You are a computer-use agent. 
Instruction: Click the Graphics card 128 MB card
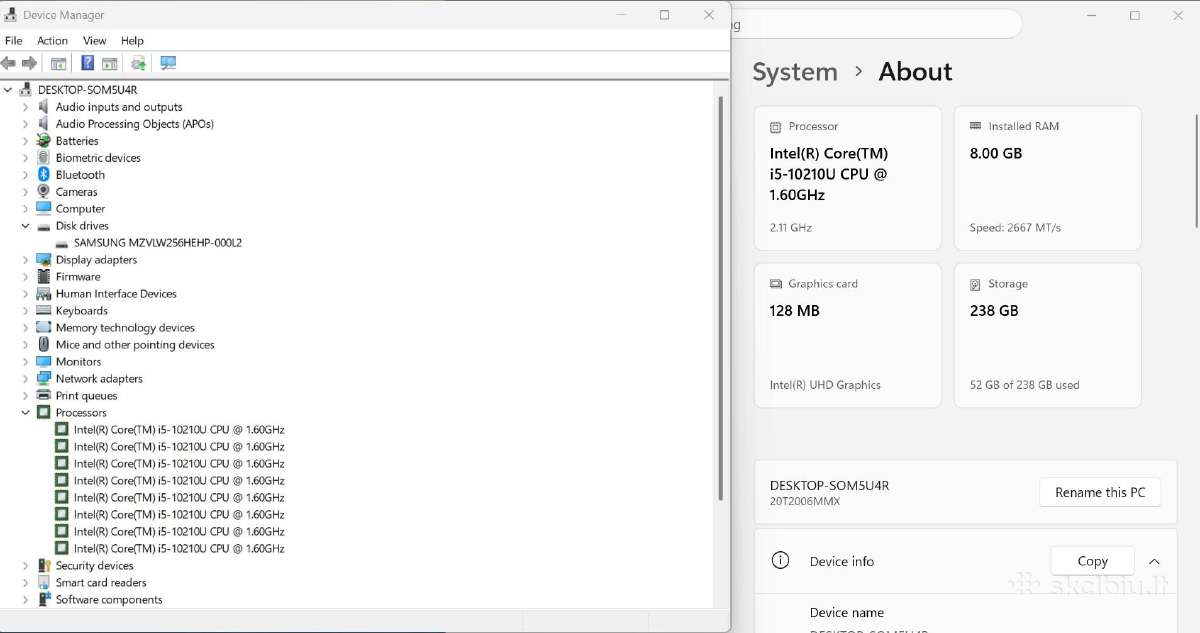tap(847, 335)
